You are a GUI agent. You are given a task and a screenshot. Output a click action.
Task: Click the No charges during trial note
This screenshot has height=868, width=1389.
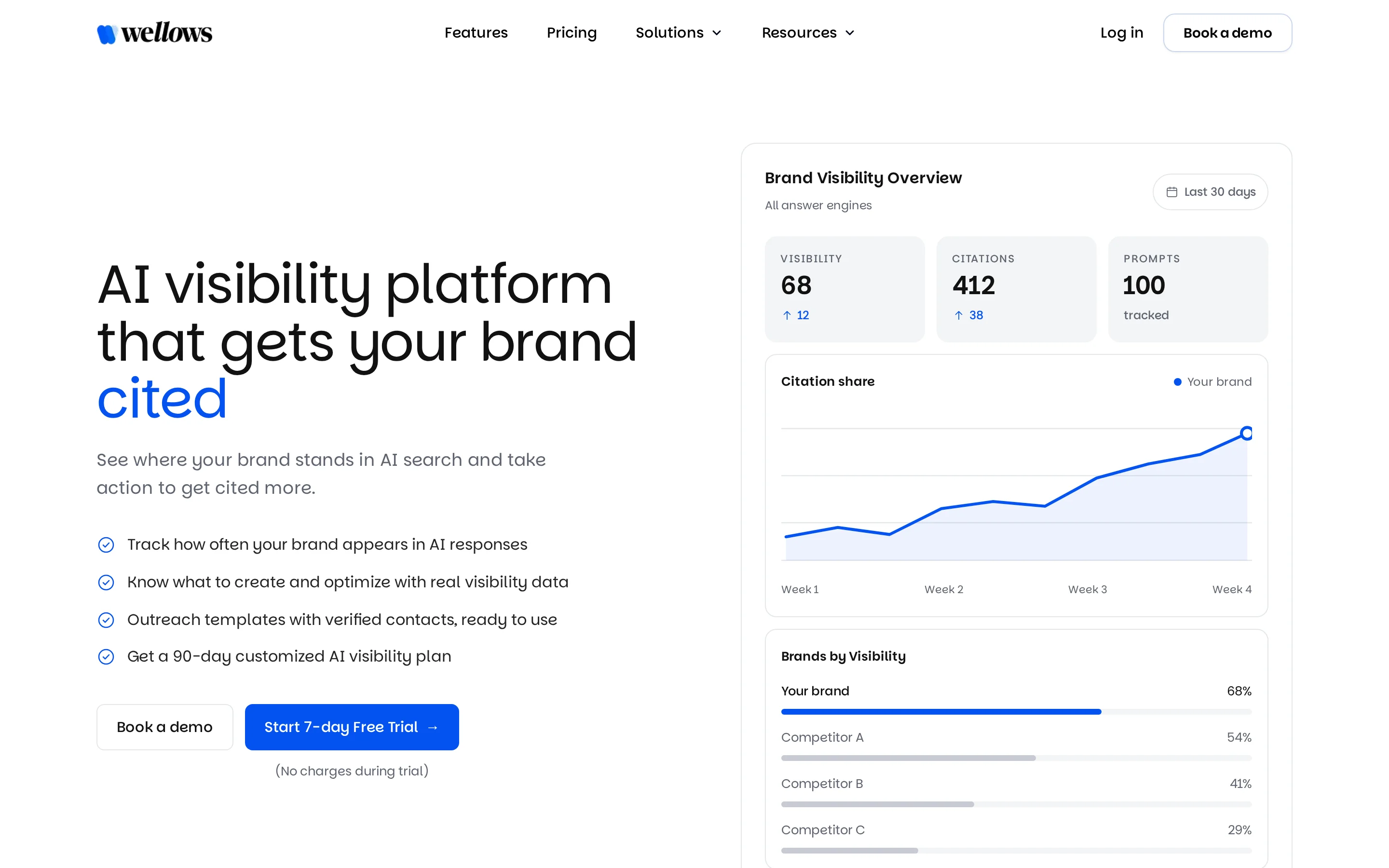pyautogui.click(x=352, y=771)
